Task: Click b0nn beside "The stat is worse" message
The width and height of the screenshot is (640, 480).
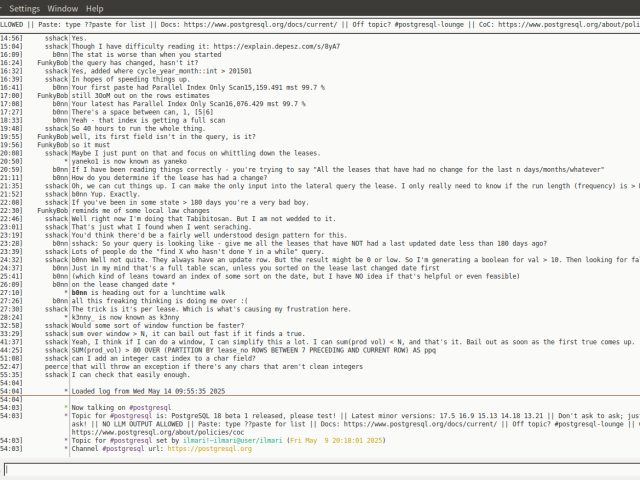Action: (x=59, y=54)
